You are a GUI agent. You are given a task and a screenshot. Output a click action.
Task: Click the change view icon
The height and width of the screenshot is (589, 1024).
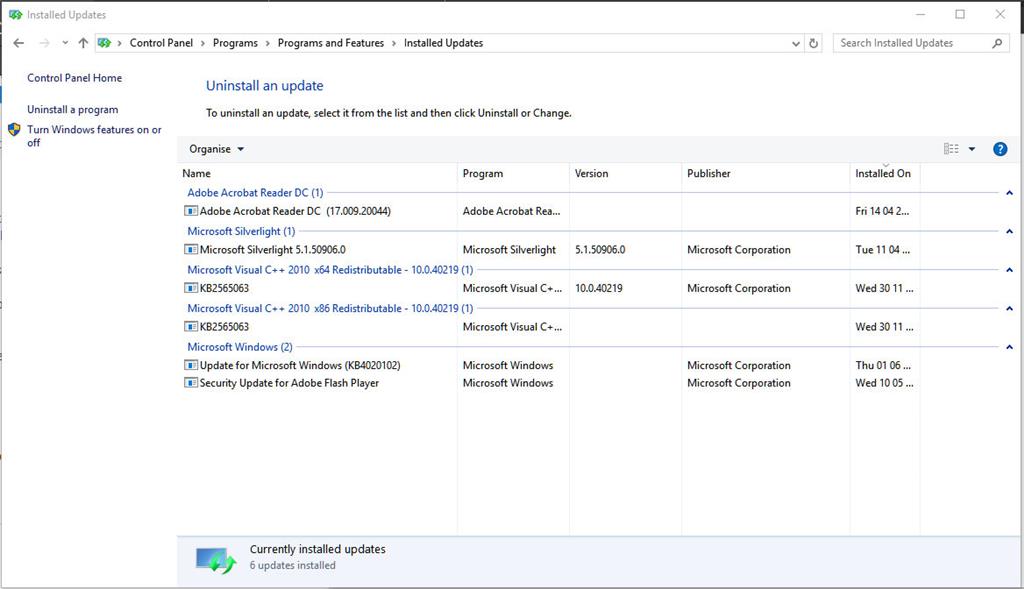tap(951, 149)
